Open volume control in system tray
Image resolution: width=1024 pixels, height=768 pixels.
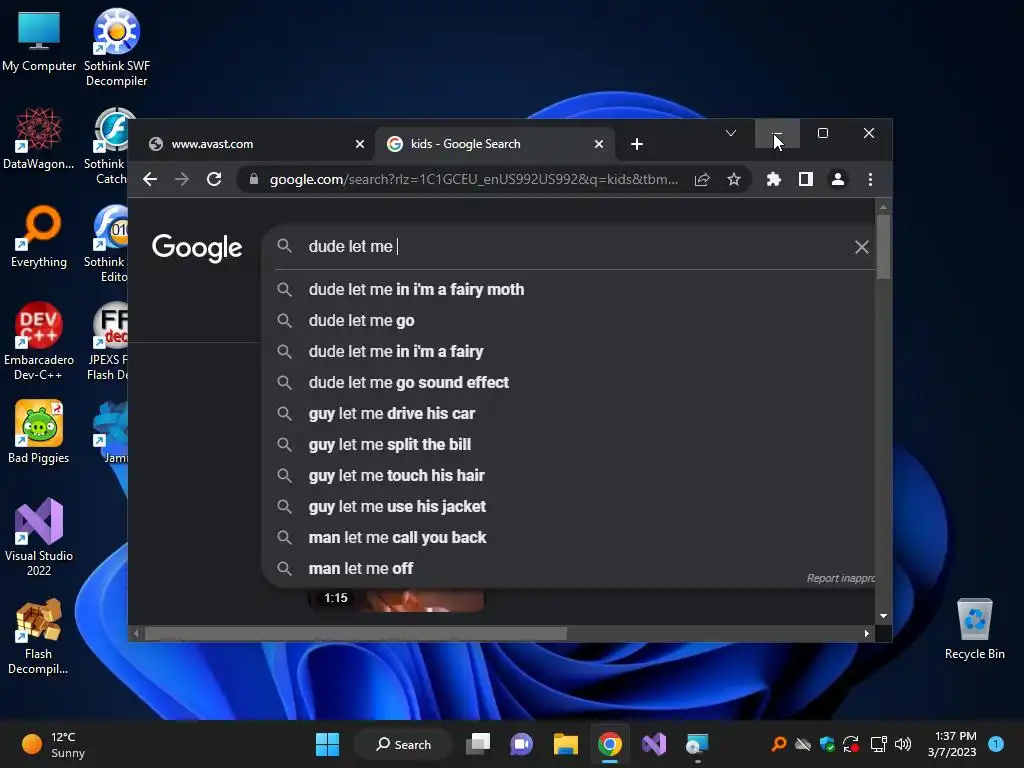point(903,744)
